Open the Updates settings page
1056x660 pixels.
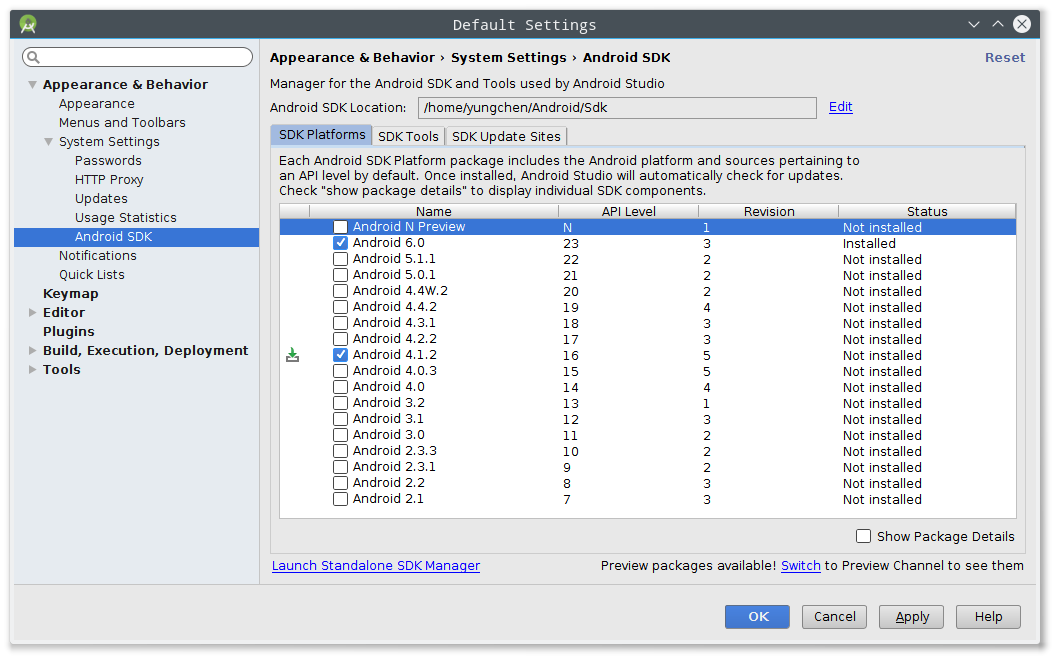[101, 199]
